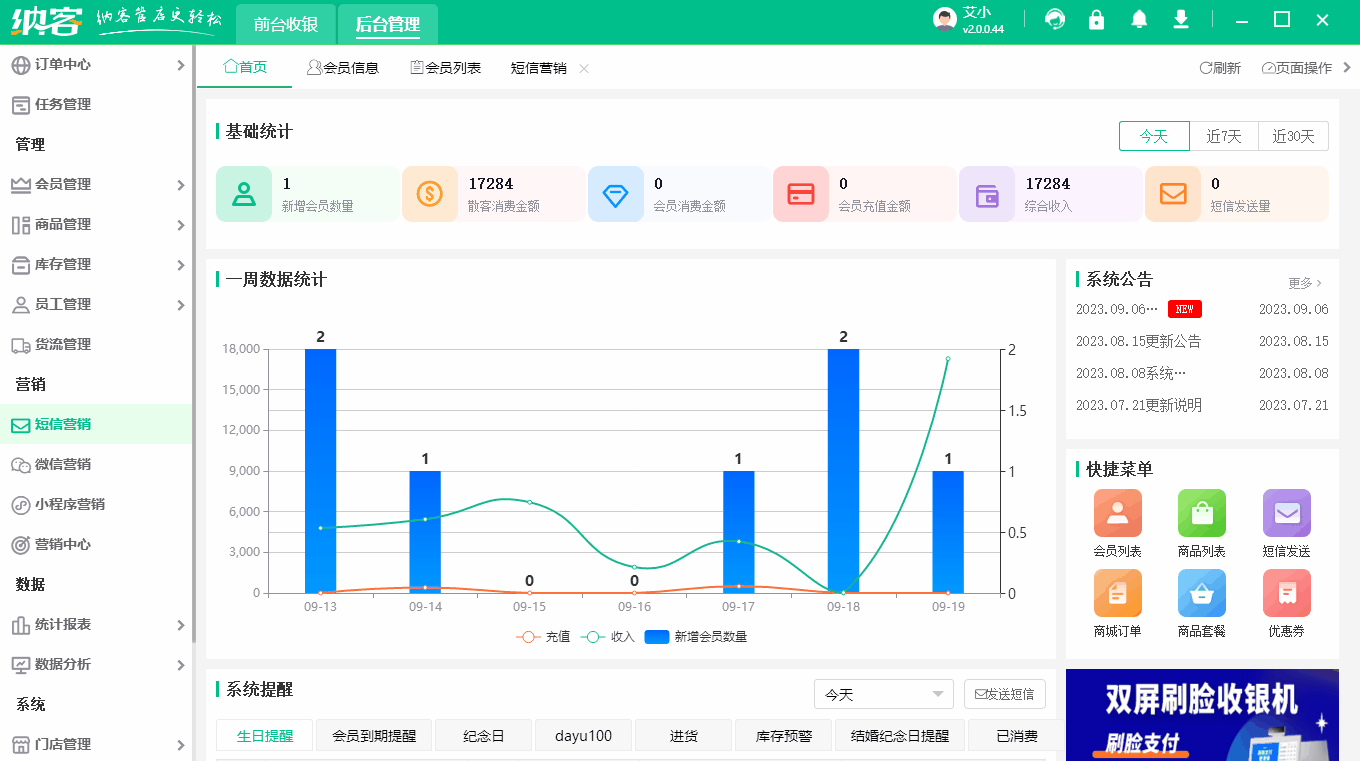Click the notification bell in the top bar

tap(1138, 19)
